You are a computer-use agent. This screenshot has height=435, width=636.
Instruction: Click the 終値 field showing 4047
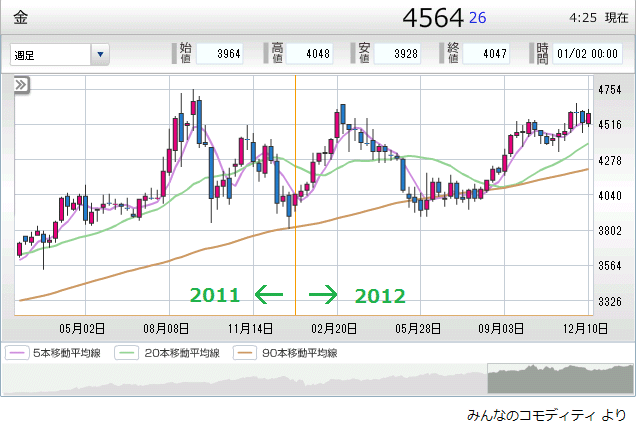coord(485,54)
